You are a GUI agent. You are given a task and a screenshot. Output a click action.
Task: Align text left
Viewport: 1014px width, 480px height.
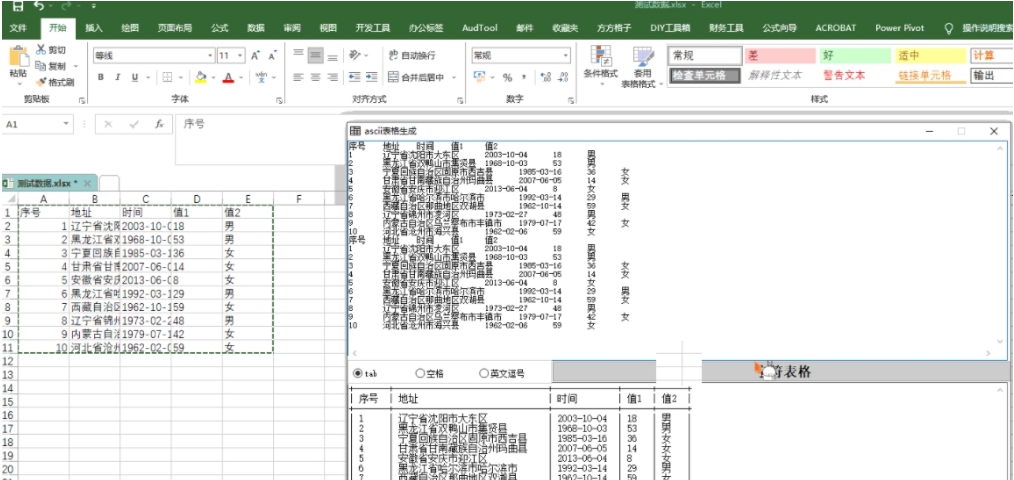point(298,77)
